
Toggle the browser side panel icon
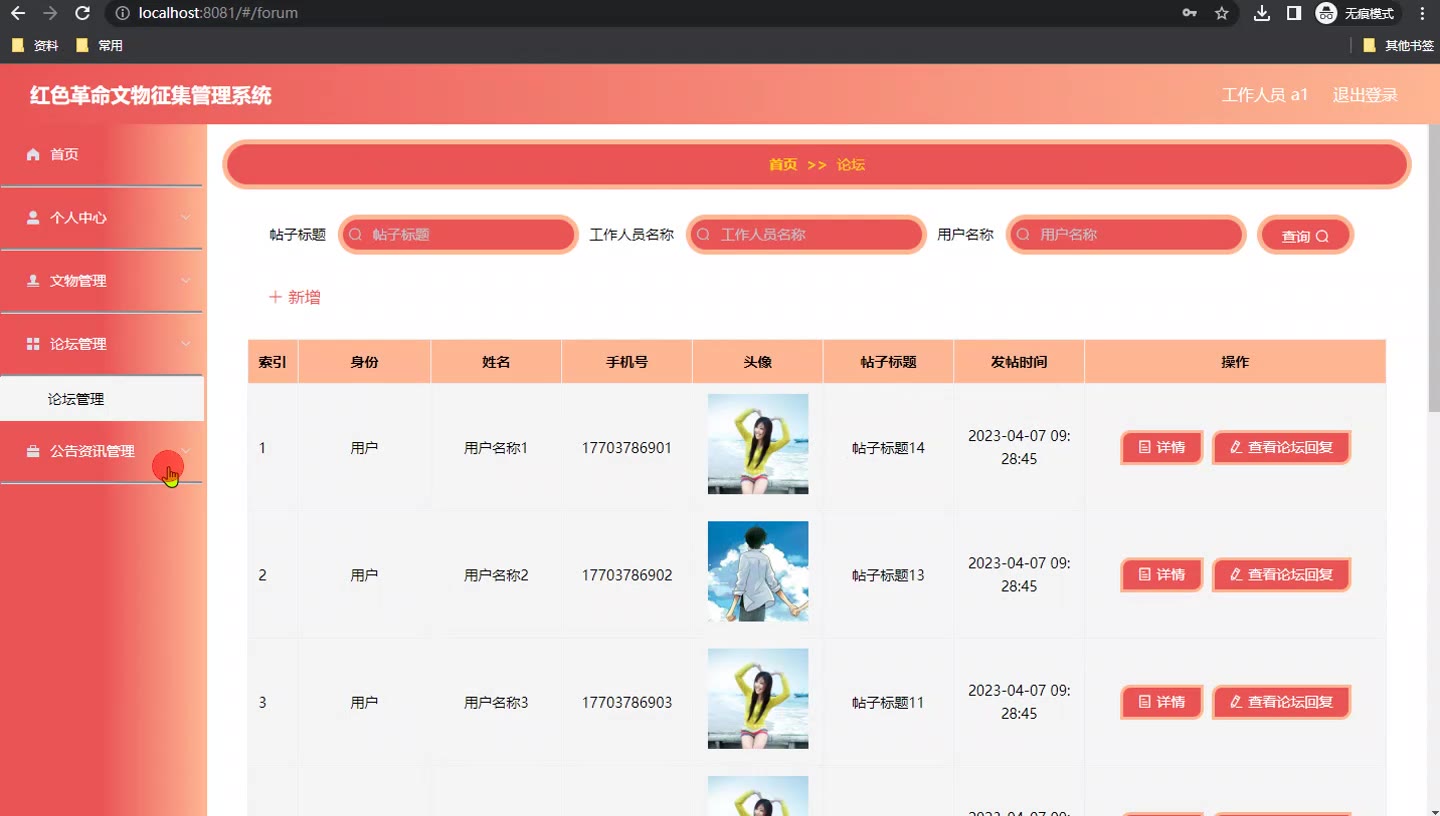click(1294, 13)
